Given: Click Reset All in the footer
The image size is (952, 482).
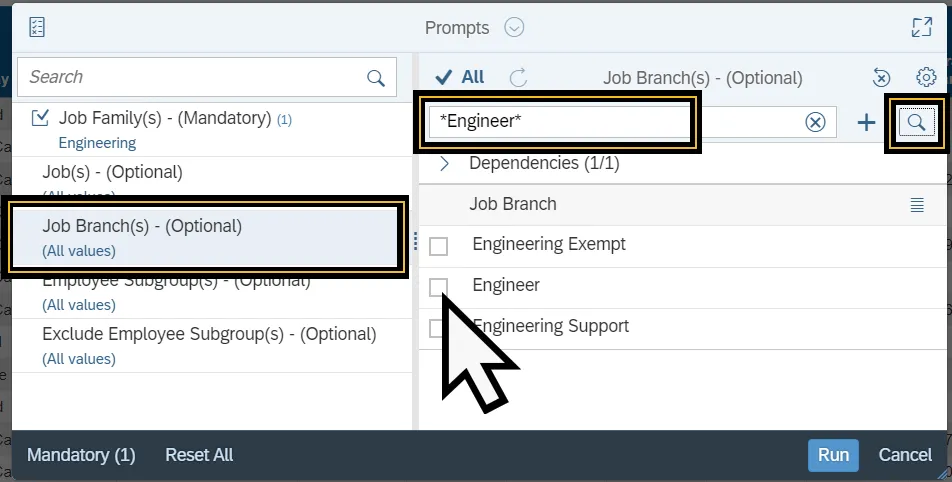Looking at the screenshot, I should [x=199, y=455].
